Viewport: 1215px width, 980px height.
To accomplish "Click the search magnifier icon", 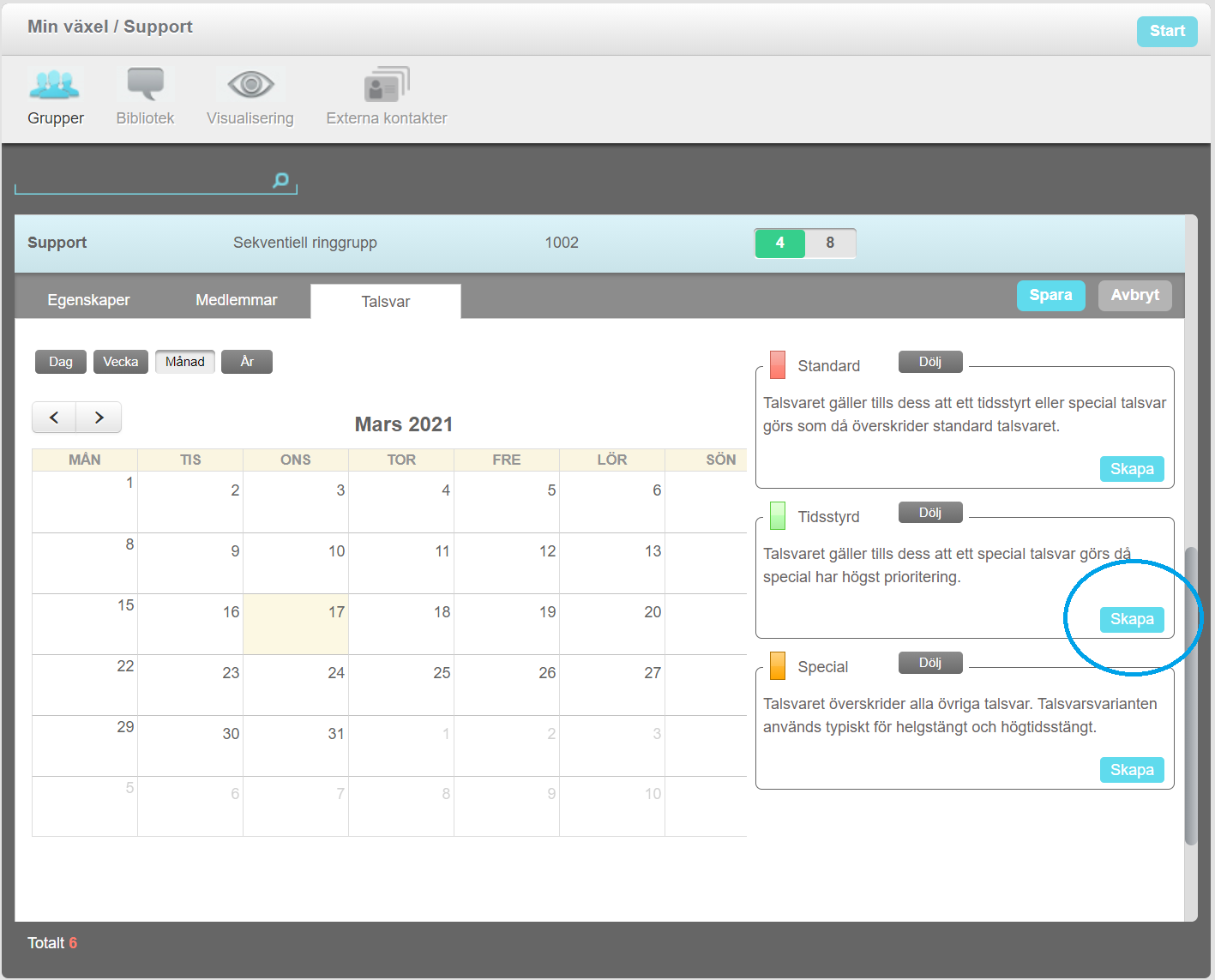I will 280,180.
